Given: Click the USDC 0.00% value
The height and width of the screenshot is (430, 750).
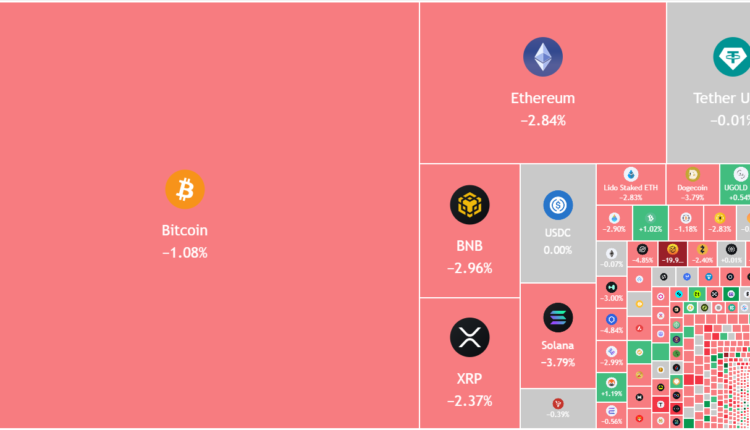Looking at the screenshot, I should tap(558, 250).
